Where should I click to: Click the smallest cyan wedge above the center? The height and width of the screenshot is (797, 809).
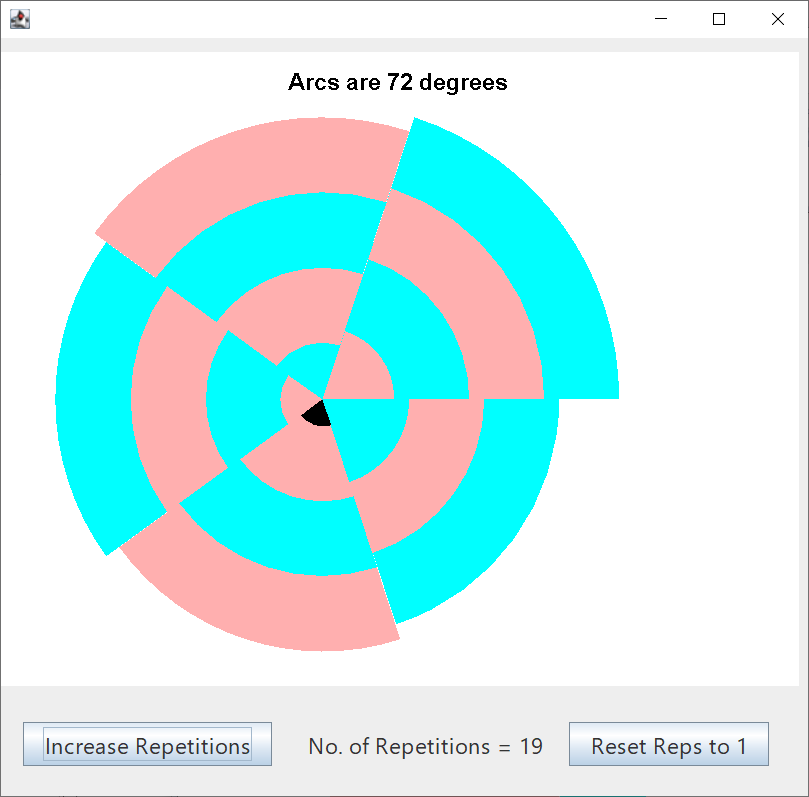point(305,365)
